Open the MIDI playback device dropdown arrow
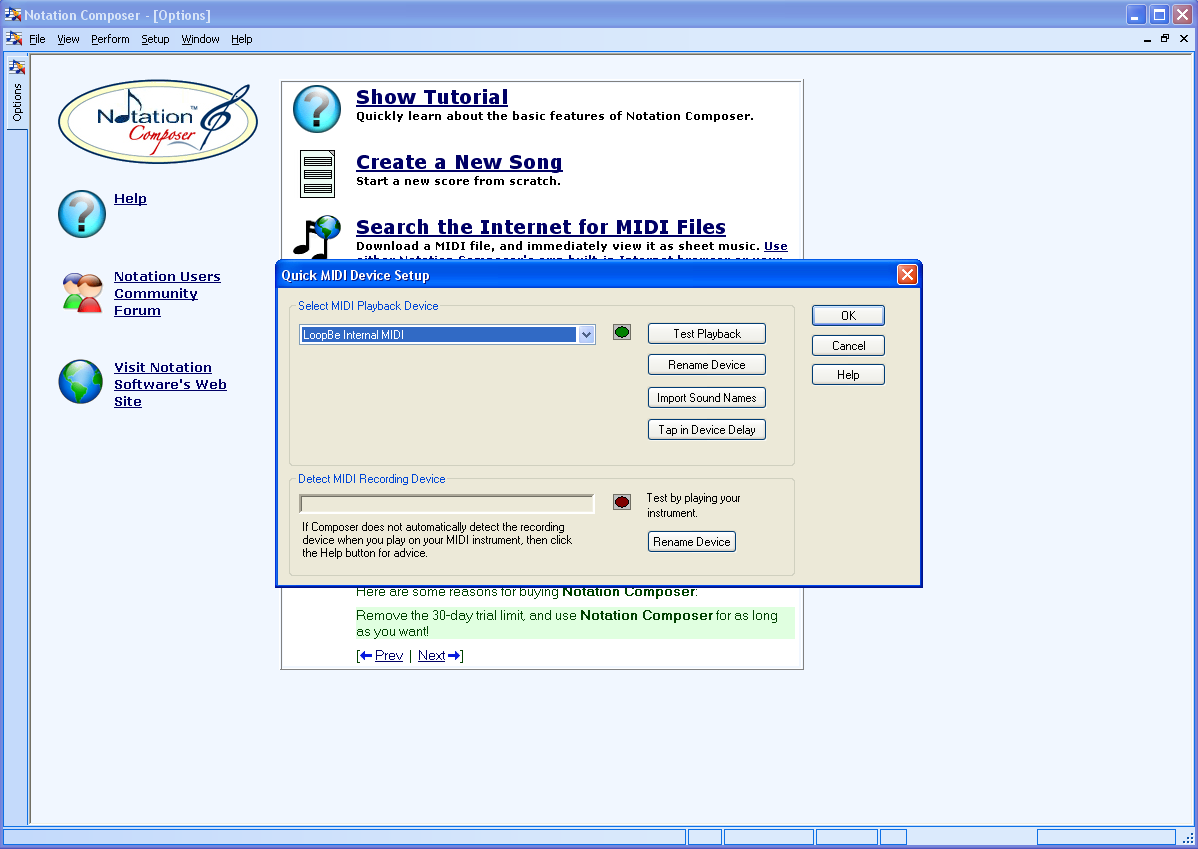 (586, 335)
